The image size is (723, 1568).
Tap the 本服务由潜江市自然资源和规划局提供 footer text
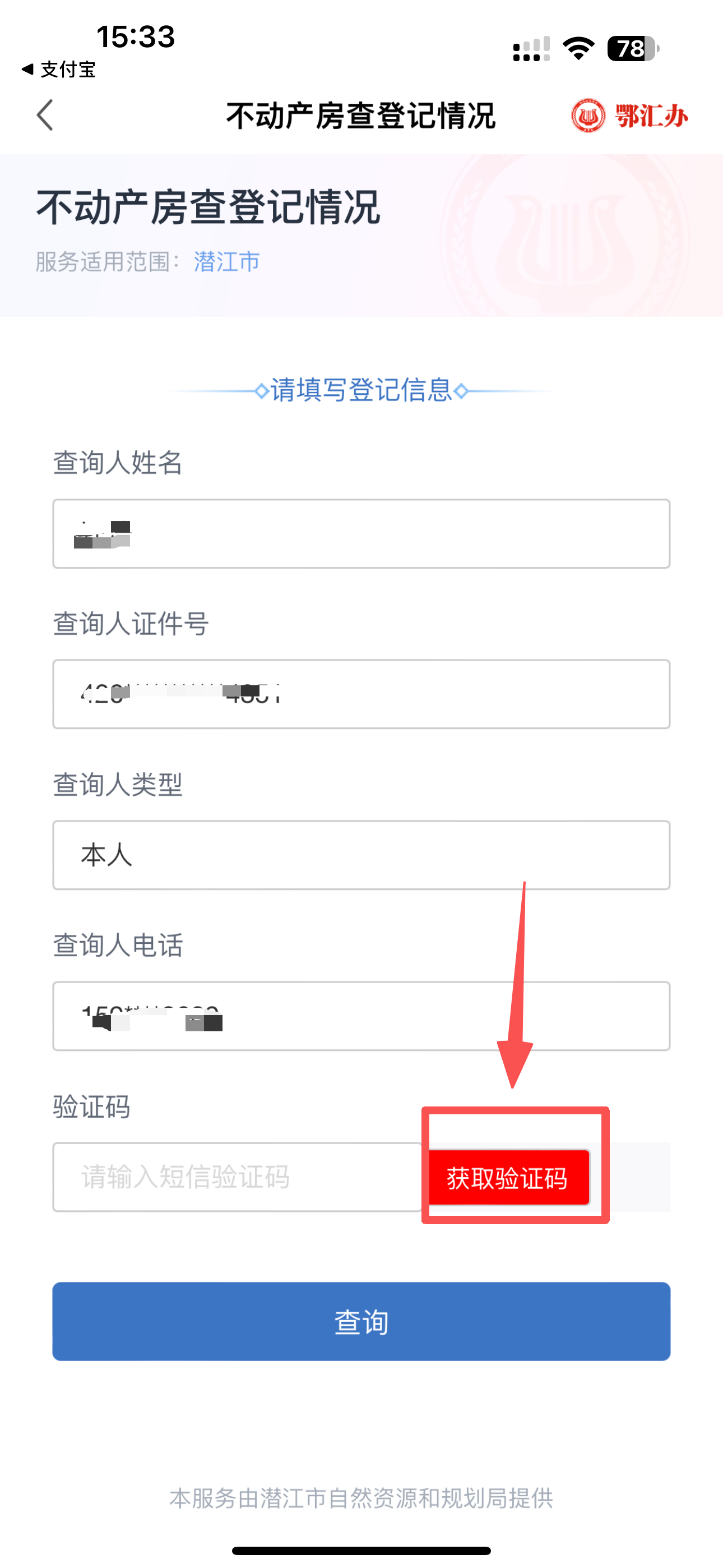point(361,1498)
